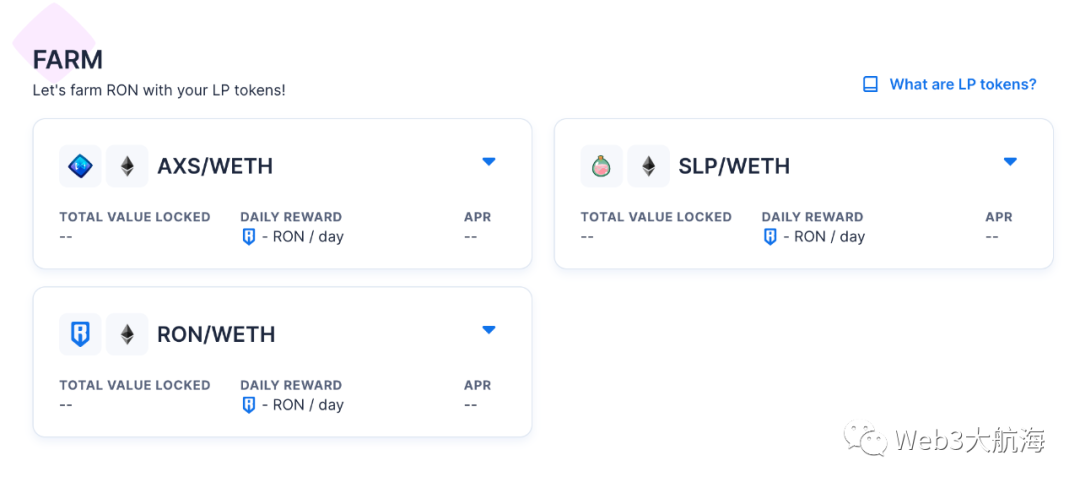The image size is (1080, 488).
Task: Click RON reward icon in SLP/WETH card
Action: [771, 237]
